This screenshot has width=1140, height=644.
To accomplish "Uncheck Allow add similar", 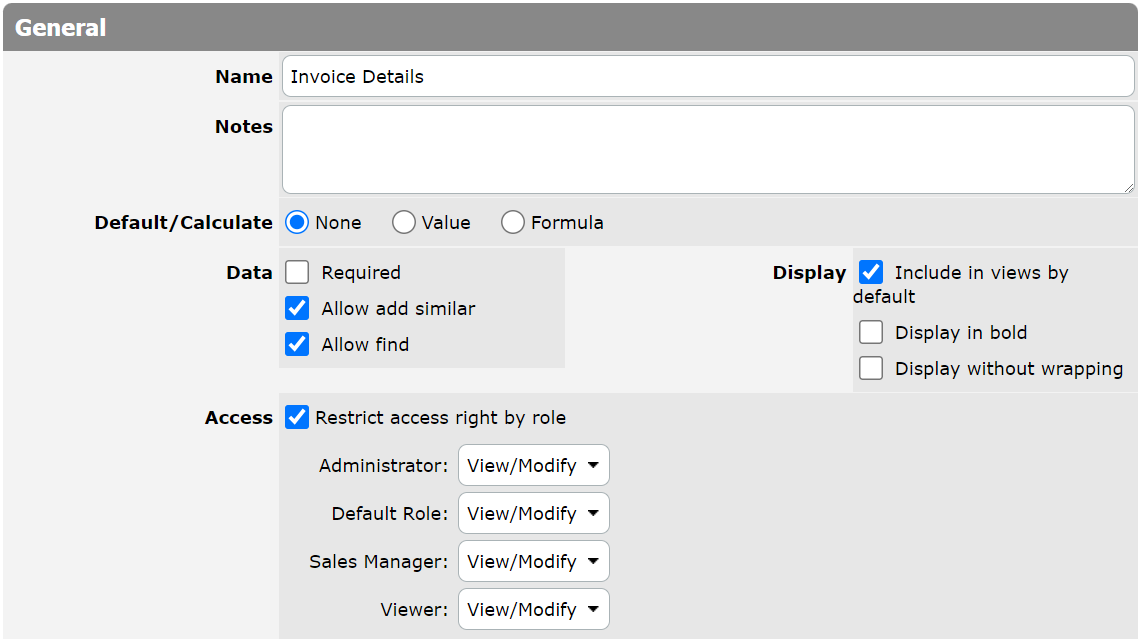I will (297, 308).
